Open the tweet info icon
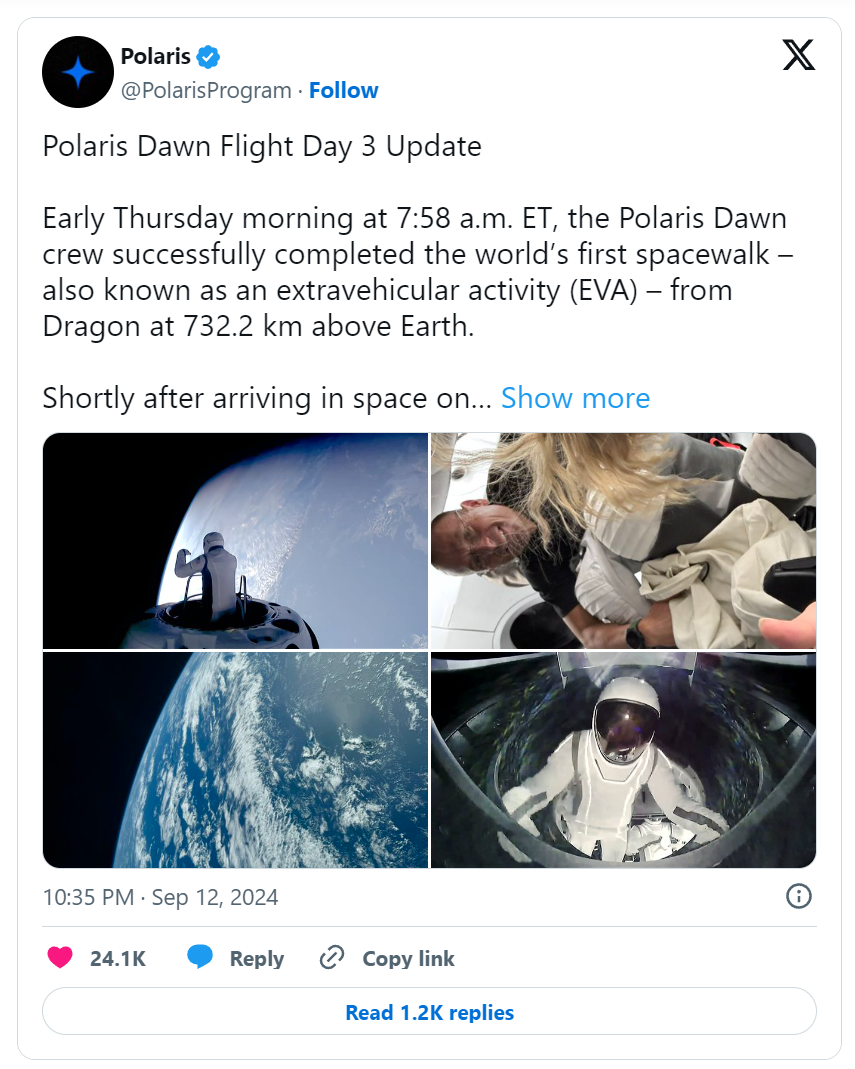The height and width of the screenshot is (1069, 855). coord(798,896)
